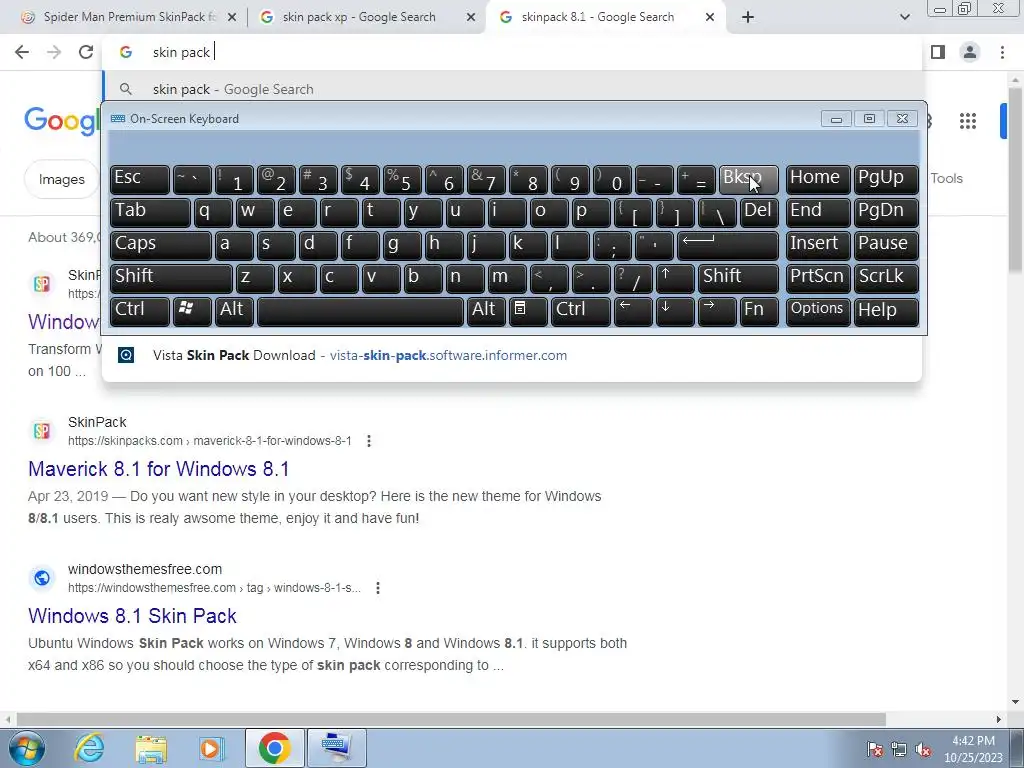Select the Images search filter

61,179
